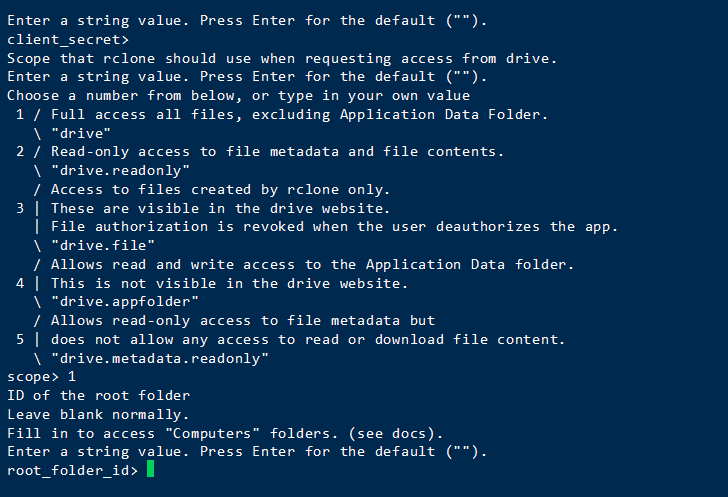Click "Choose a number from below" line
728x497 pixels.
pyautogui.click(x=238, y=95)
